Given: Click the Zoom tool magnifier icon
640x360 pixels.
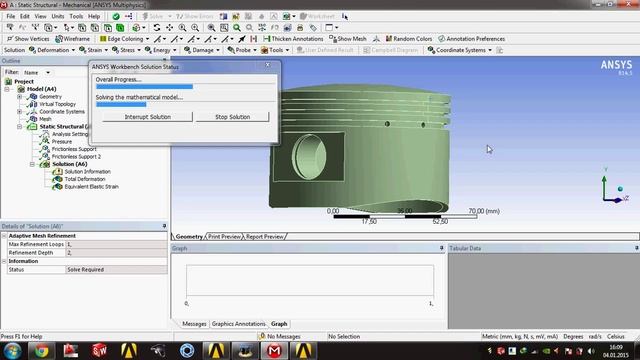Looking at the screenshot, I should tap(182, 28).
